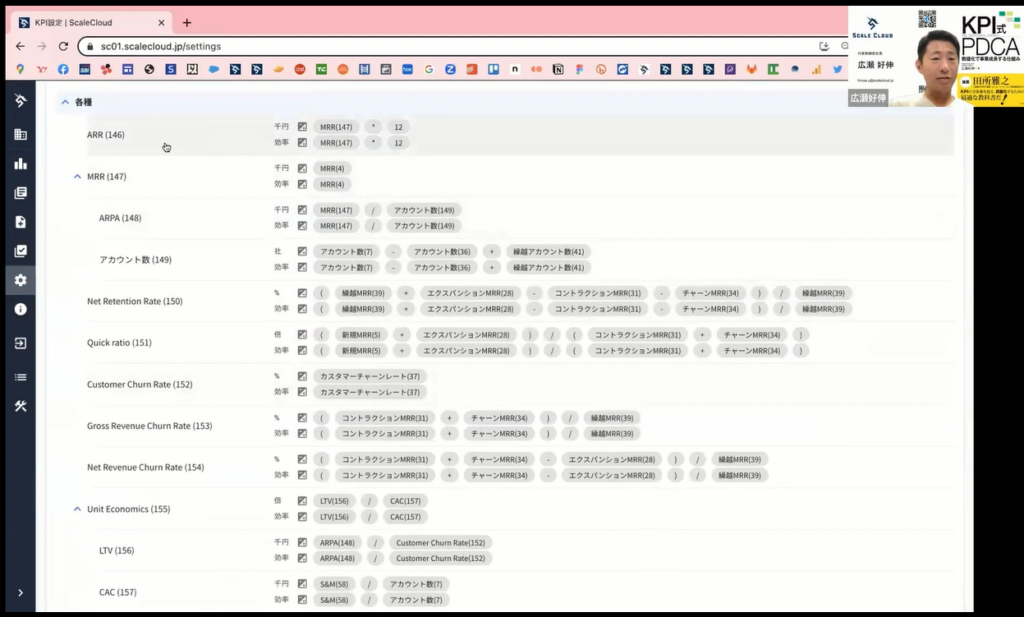Screen dimensions: 1024x617
Task: Open the bar chart icon in sidebar
Action: pos(20,163)
